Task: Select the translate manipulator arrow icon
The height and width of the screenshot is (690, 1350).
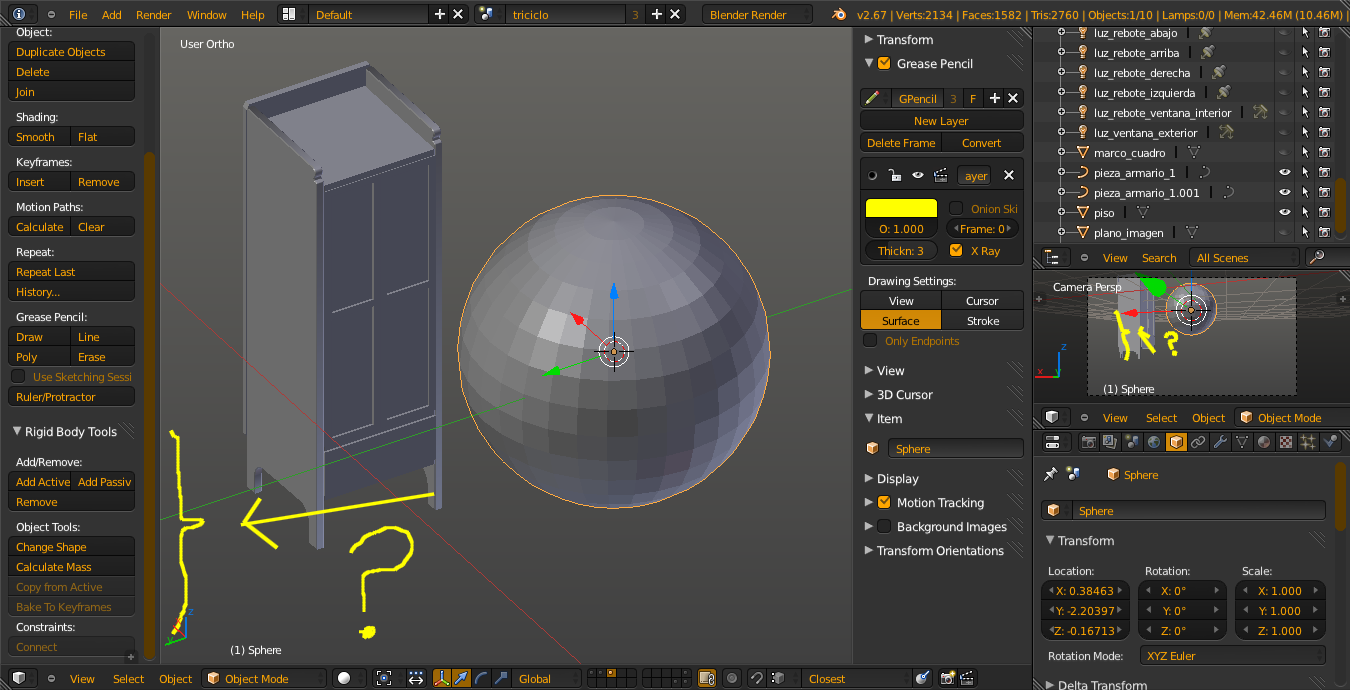Action: pyautogui.click(x=461, y=678)
